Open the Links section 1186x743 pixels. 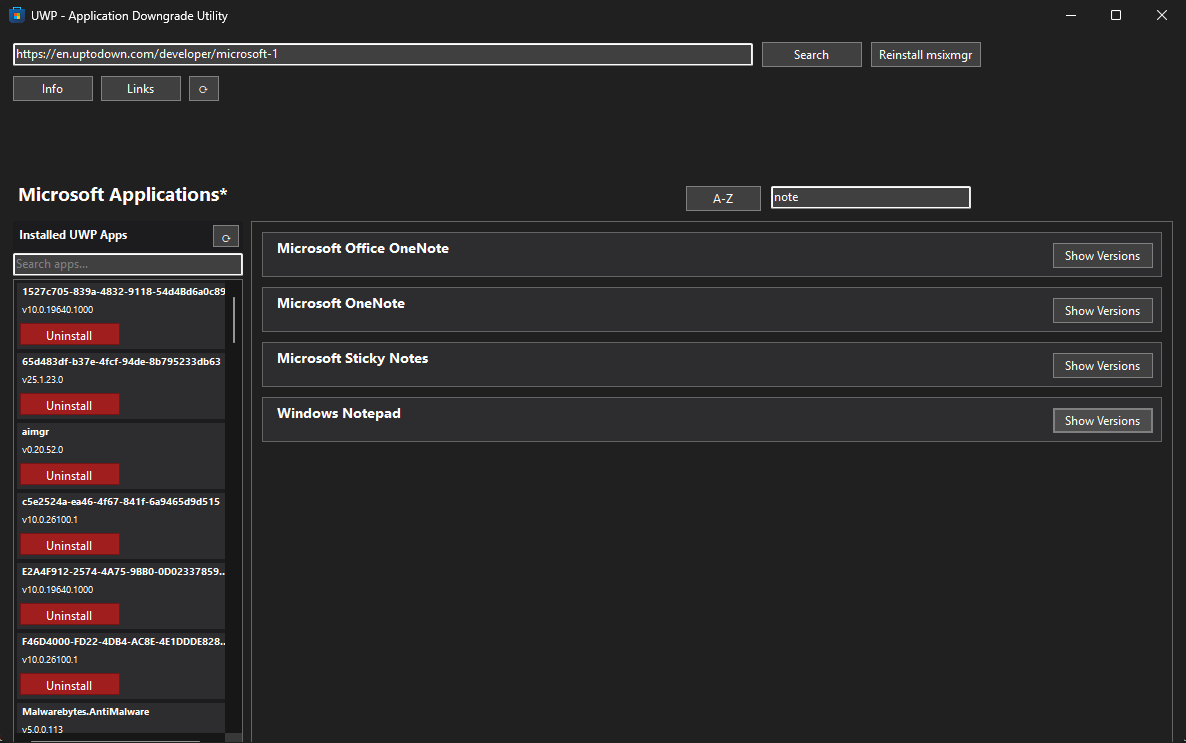click(x=140, y=89)
